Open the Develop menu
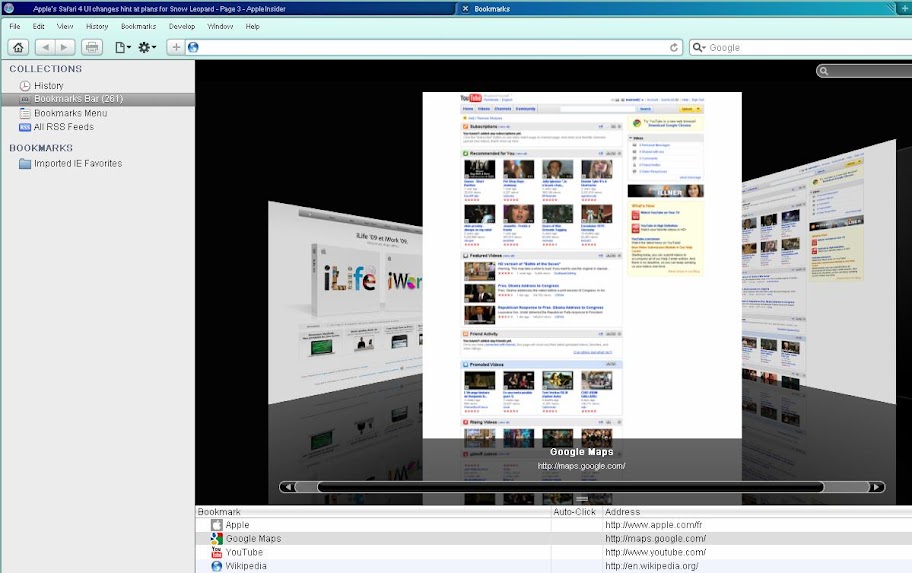 point(182,26)
